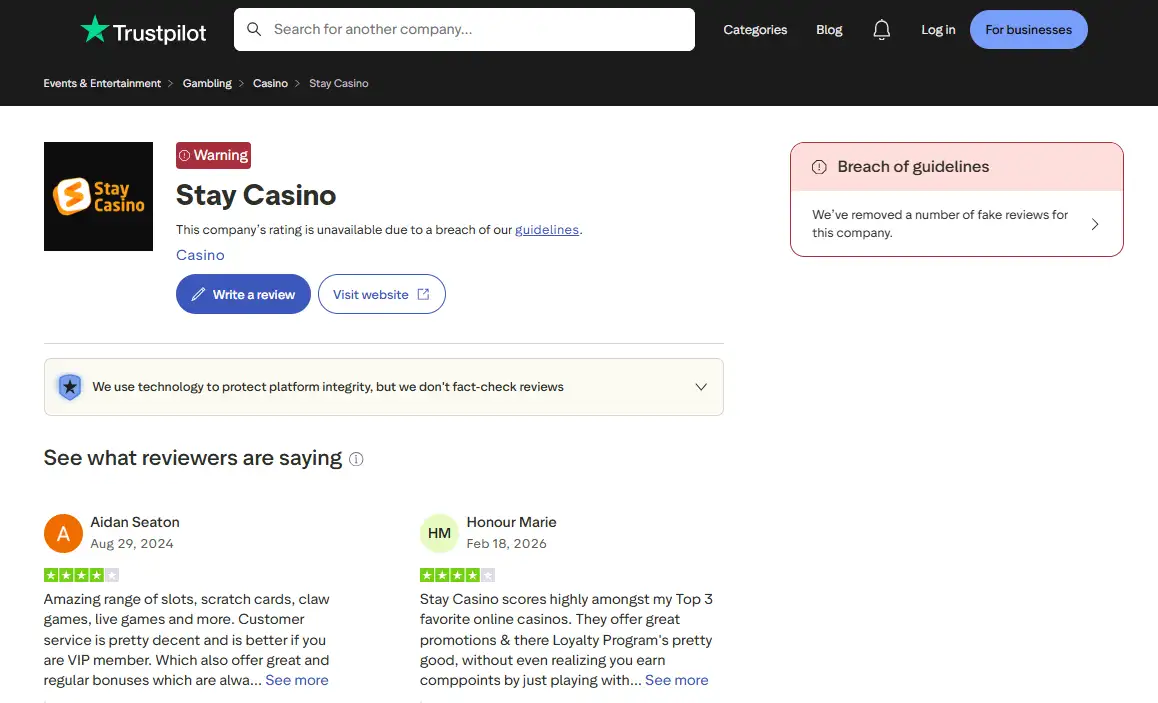Click the Stay Casino logo thumbnail
This screenshot has height=703, width=1158.
point(98,196)
